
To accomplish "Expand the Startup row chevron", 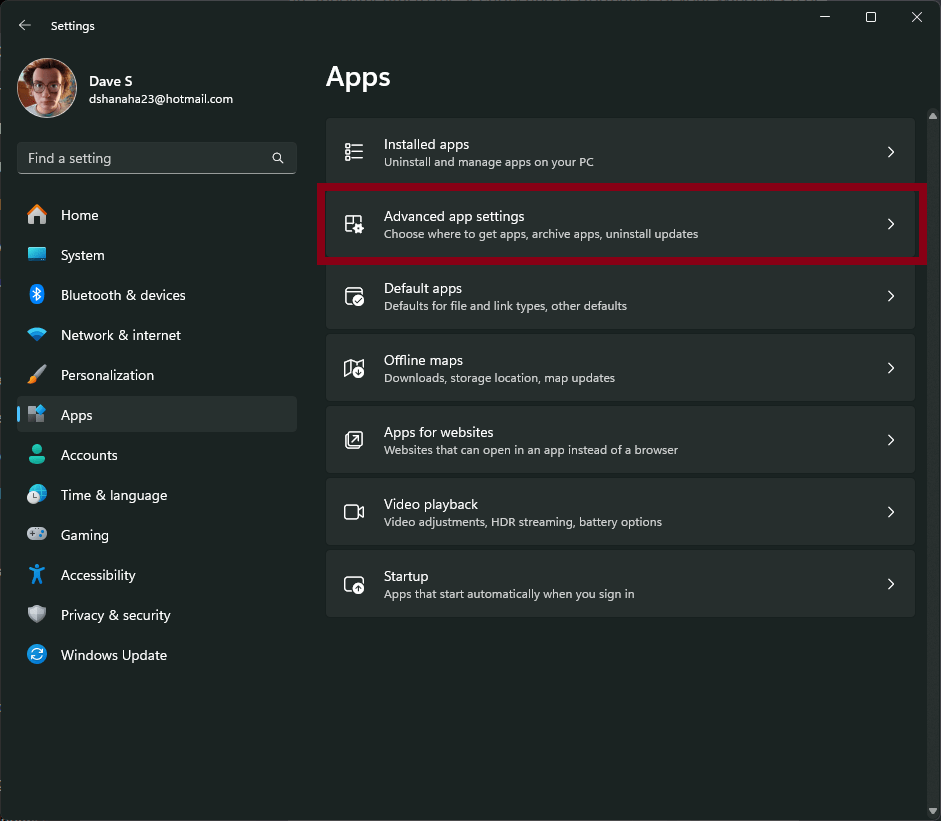I will [890, 584].
